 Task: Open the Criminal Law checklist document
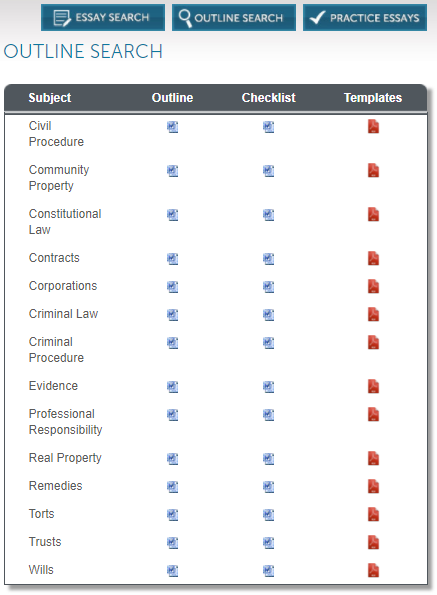point(269,315)
